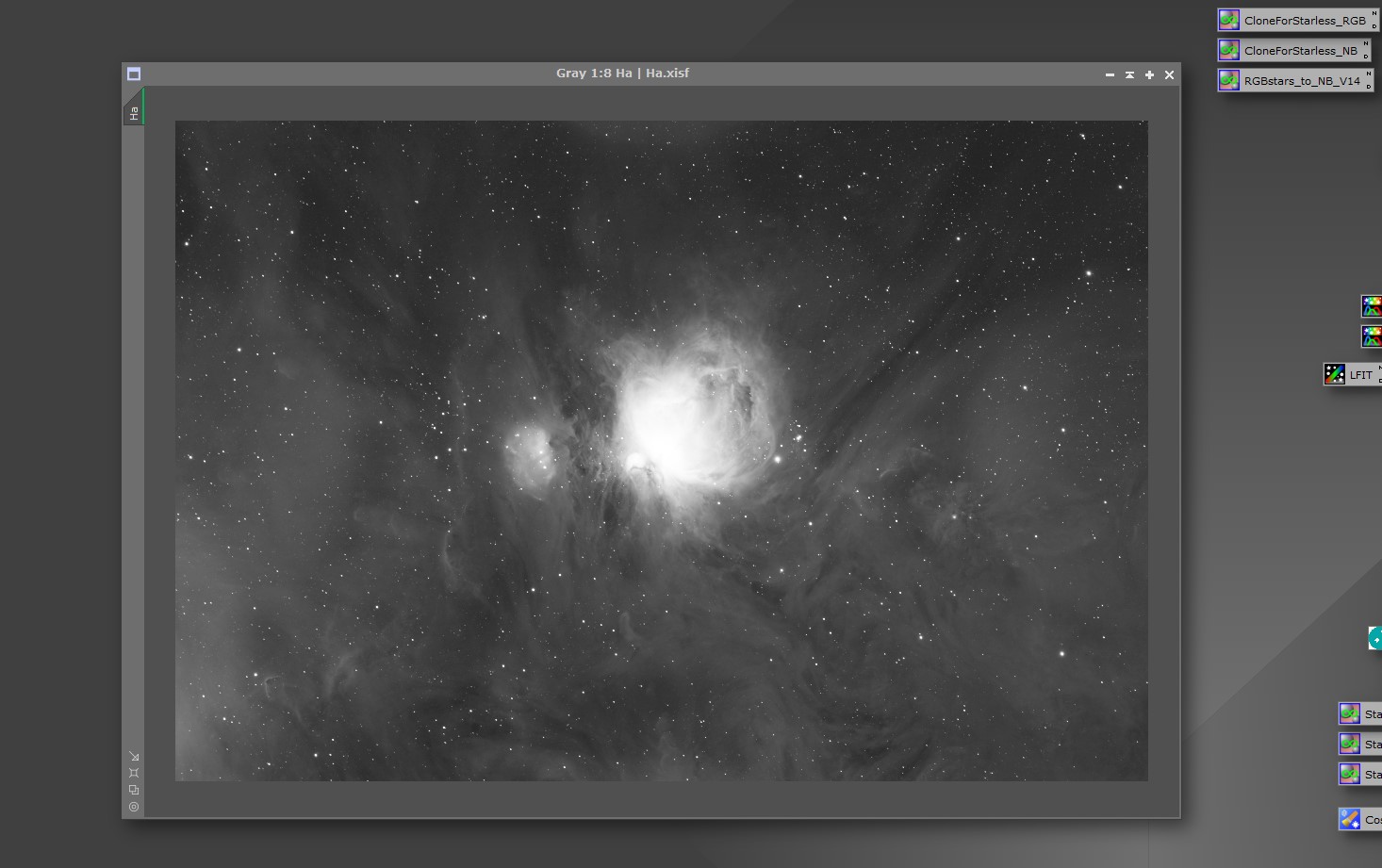This screenshot has width=1382, height=868.
Task: Select the 'Cos' brush process icon
Action: [1359, 819]
